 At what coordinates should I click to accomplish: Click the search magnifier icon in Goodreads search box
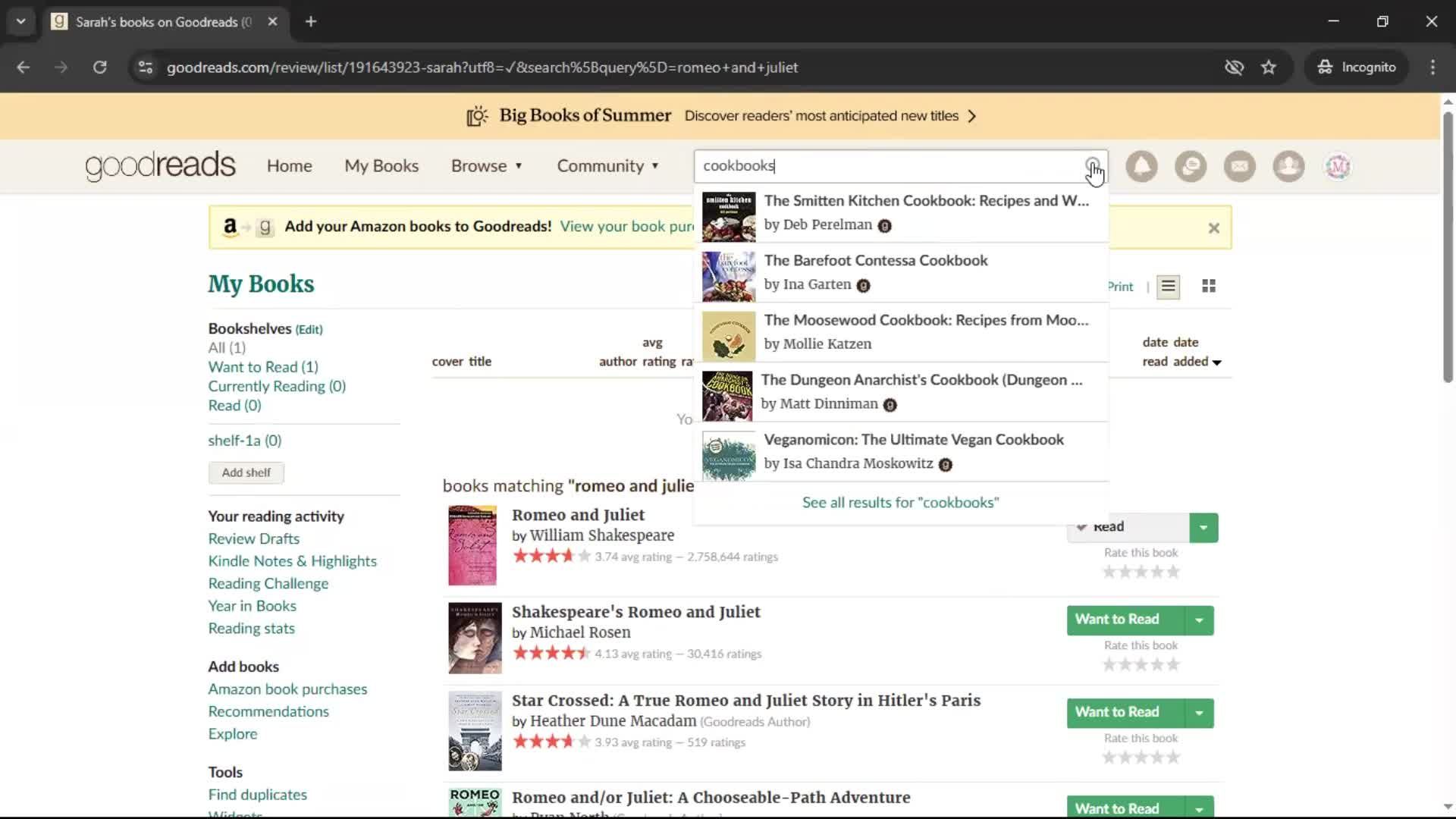point(1092,165)
